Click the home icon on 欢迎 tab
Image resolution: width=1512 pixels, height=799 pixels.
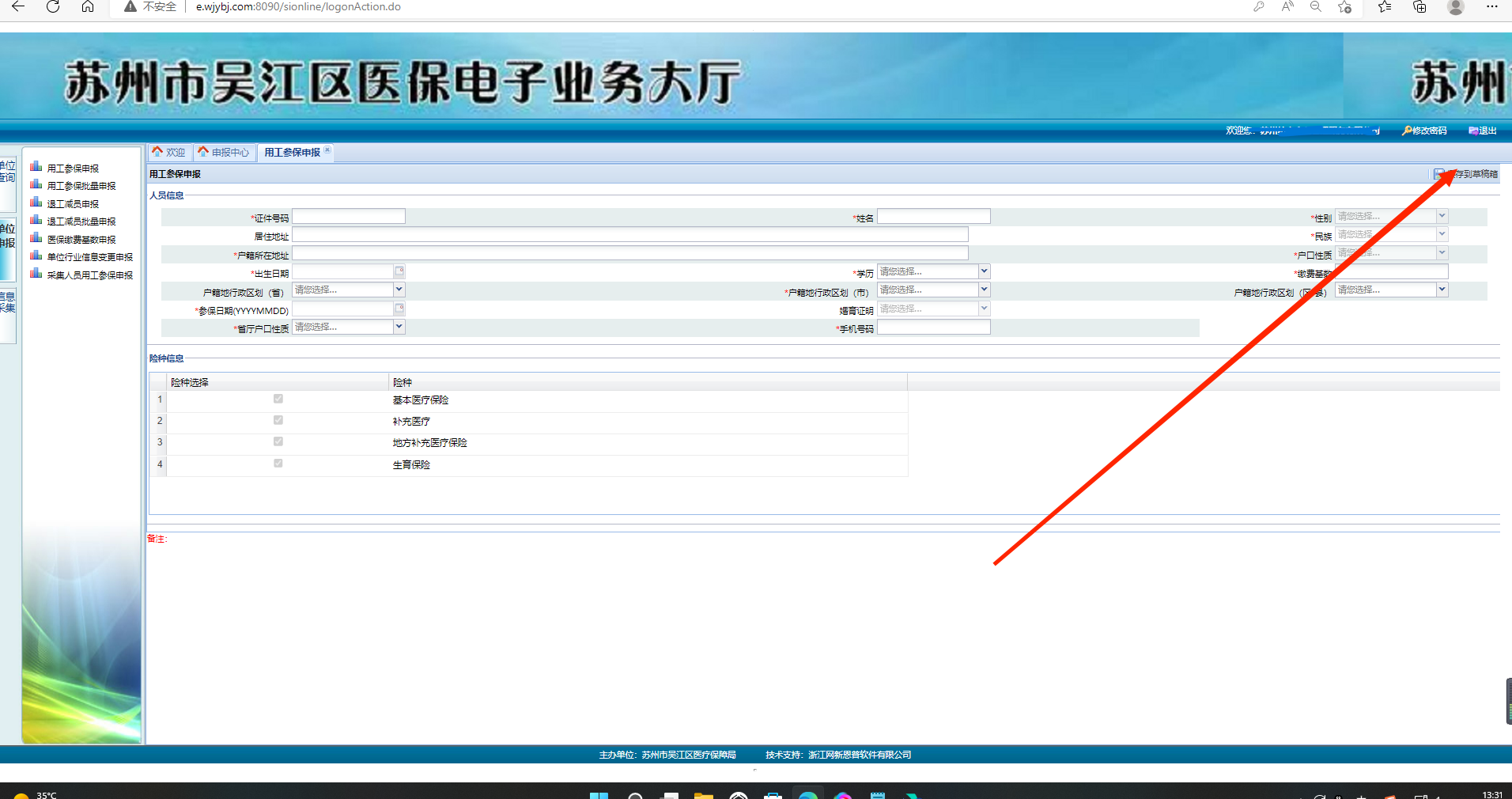tap(157, 151)
